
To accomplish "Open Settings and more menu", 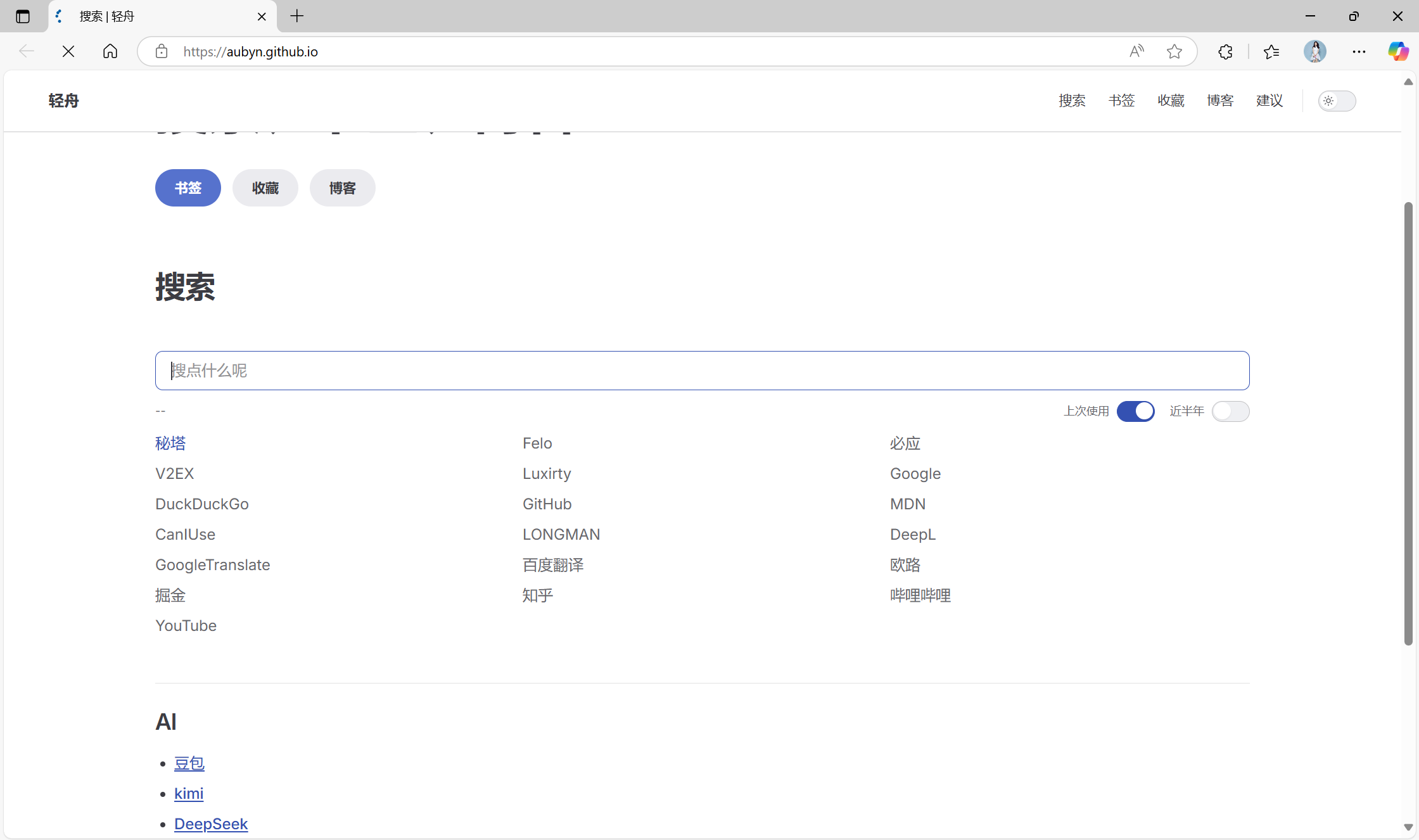I will (1359, 51).
